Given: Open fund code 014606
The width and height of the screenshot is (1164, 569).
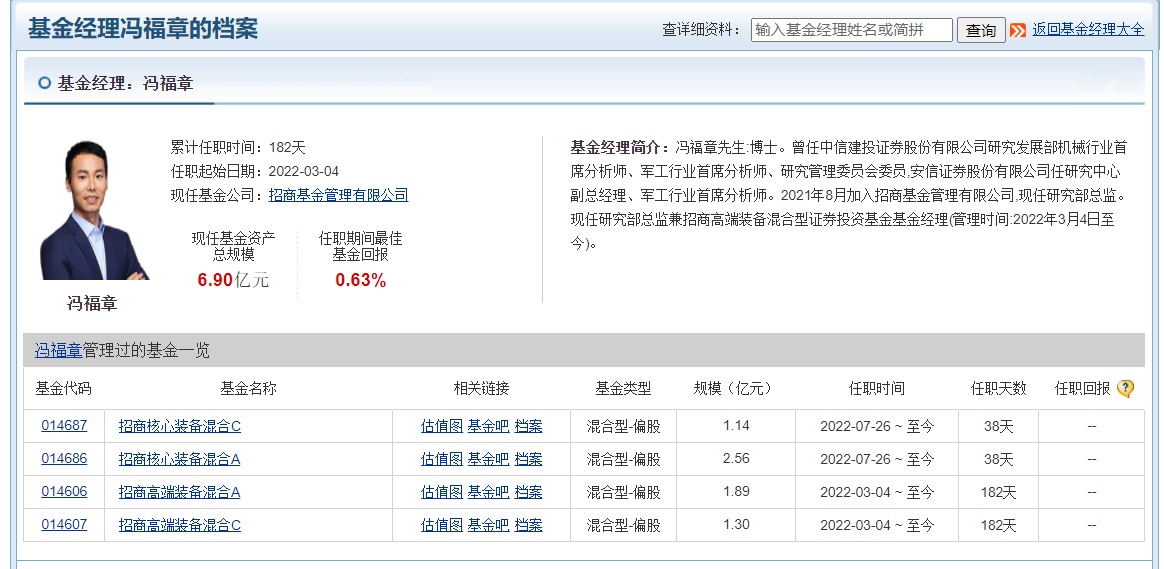Looking at the screenshot, I should [64, 492].
